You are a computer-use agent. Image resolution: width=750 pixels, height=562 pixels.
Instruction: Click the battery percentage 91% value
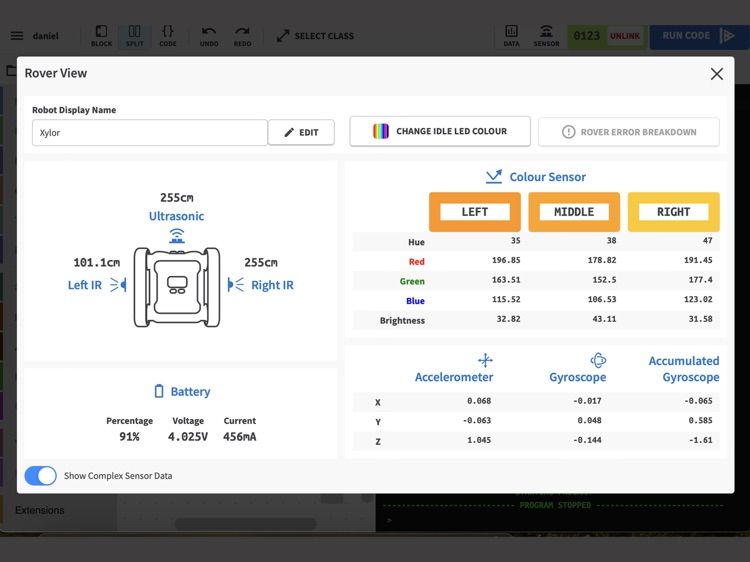click(x=129, y=437)
